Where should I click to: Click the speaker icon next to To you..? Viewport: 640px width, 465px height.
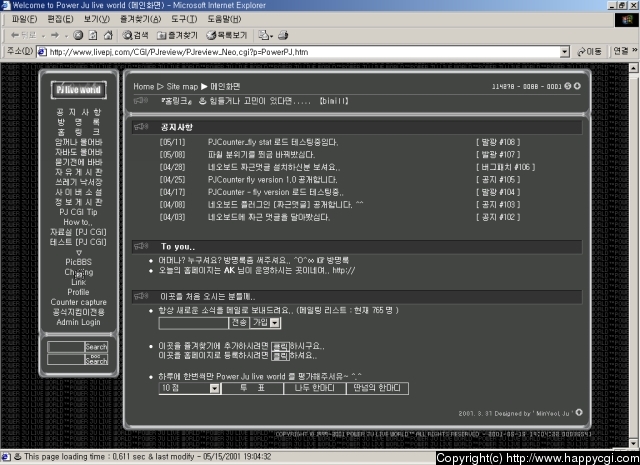pyautogui.click(x=141, y=246)
